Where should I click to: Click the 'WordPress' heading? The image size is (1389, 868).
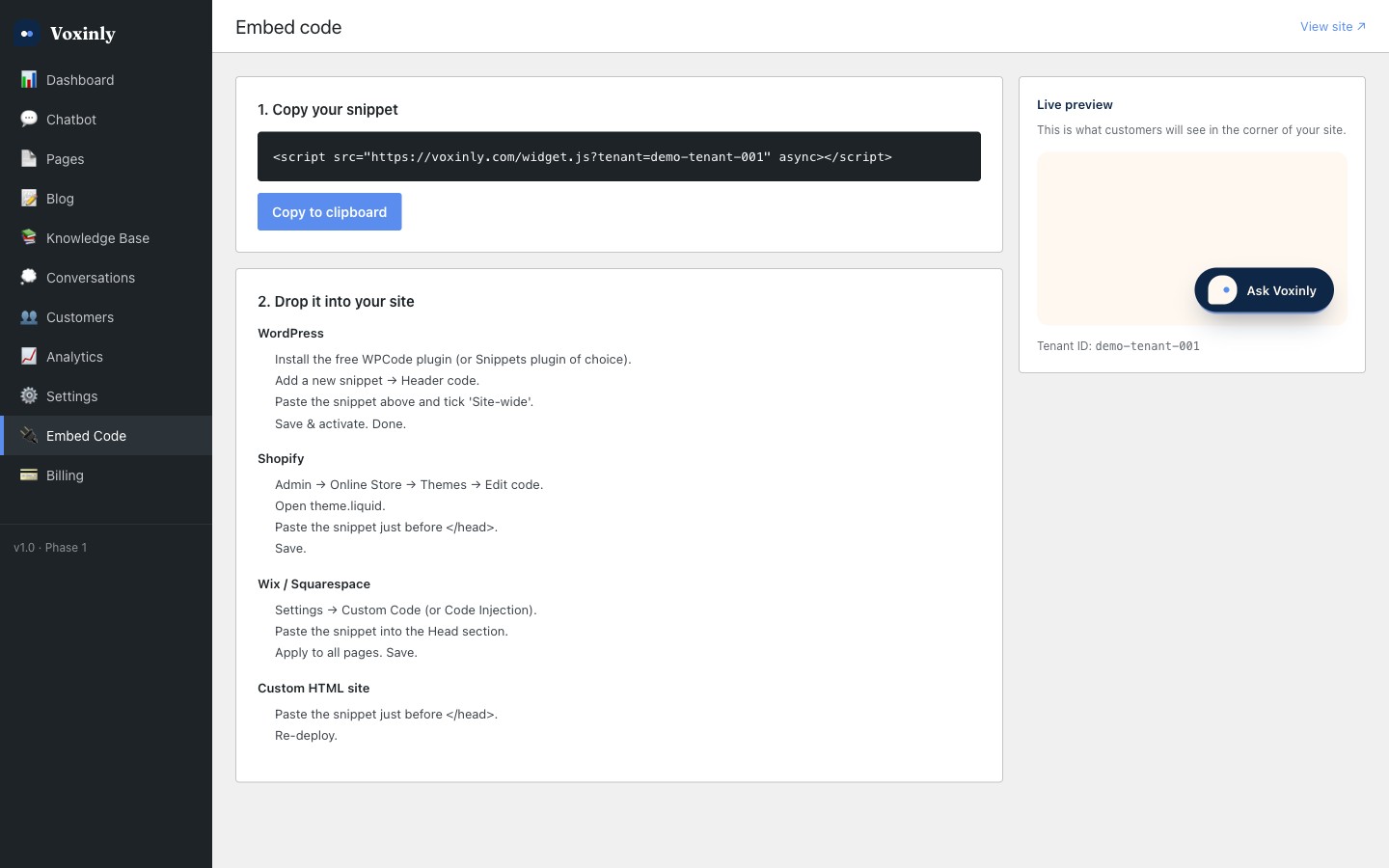pos(290,334)
